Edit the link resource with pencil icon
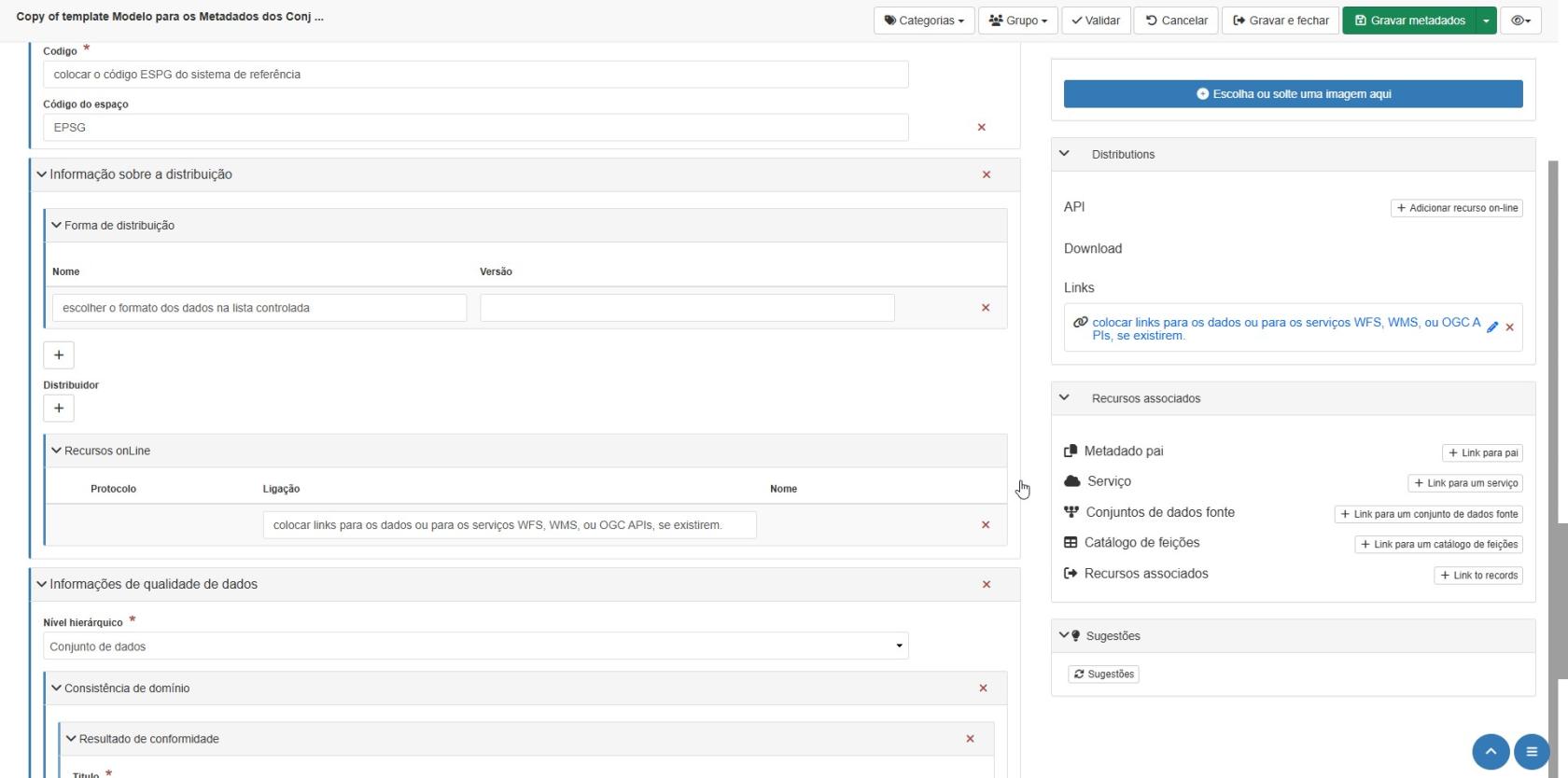This screenshot has height=778, width=1568. click(1492, 327)
